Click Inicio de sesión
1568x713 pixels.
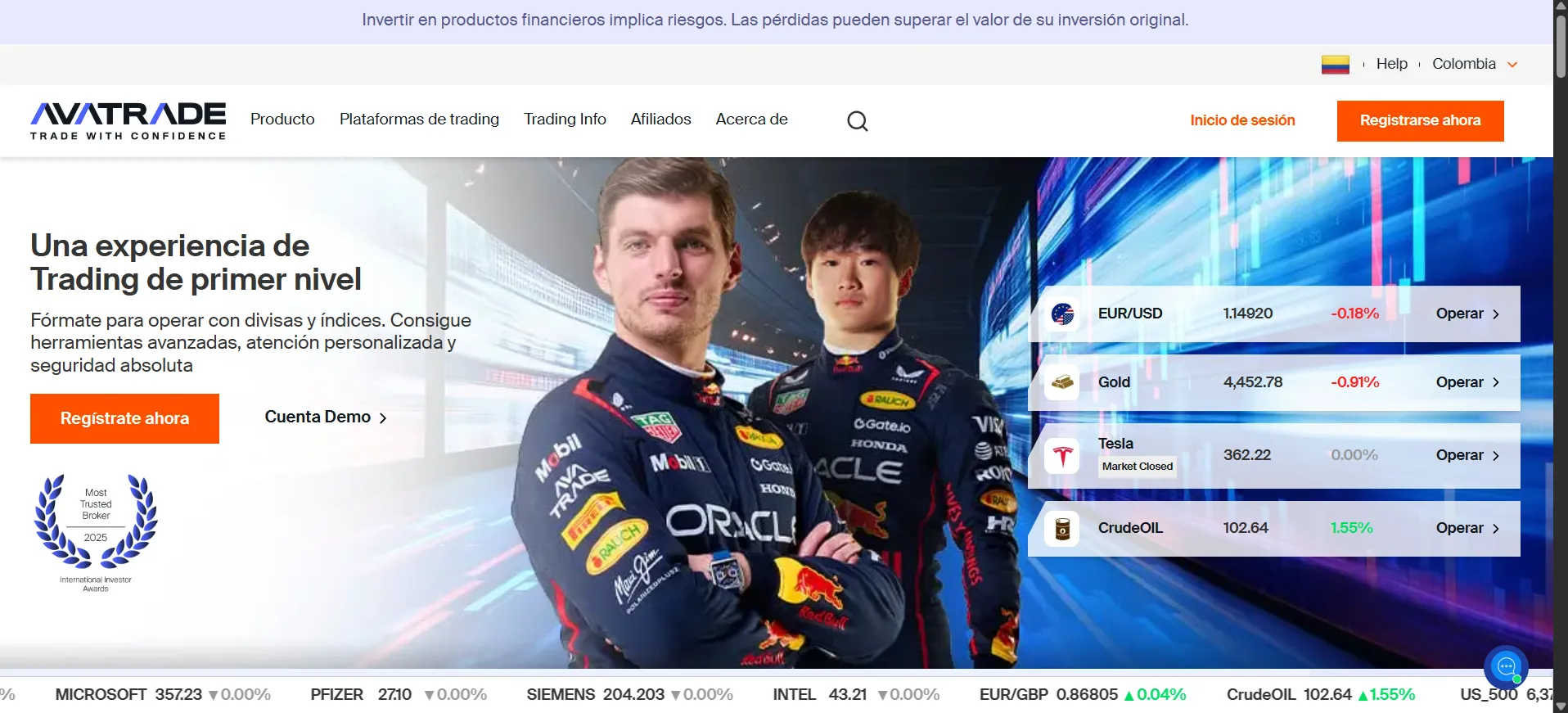point(1242,120)
